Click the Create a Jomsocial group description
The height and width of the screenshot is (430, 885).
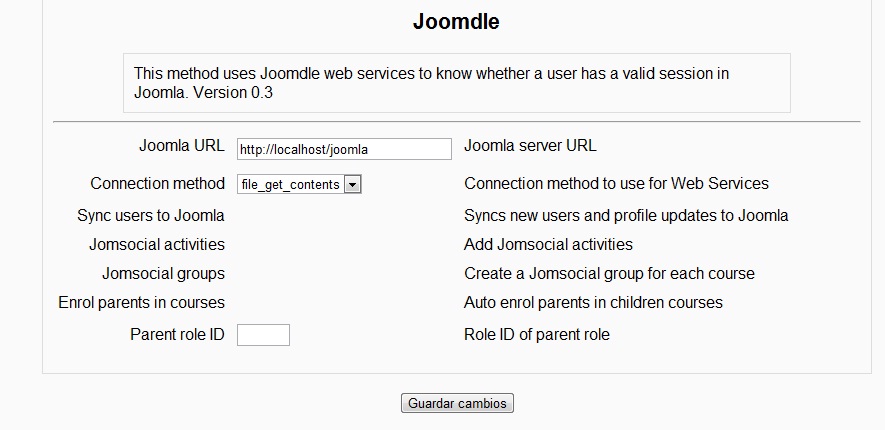(609, 273)
